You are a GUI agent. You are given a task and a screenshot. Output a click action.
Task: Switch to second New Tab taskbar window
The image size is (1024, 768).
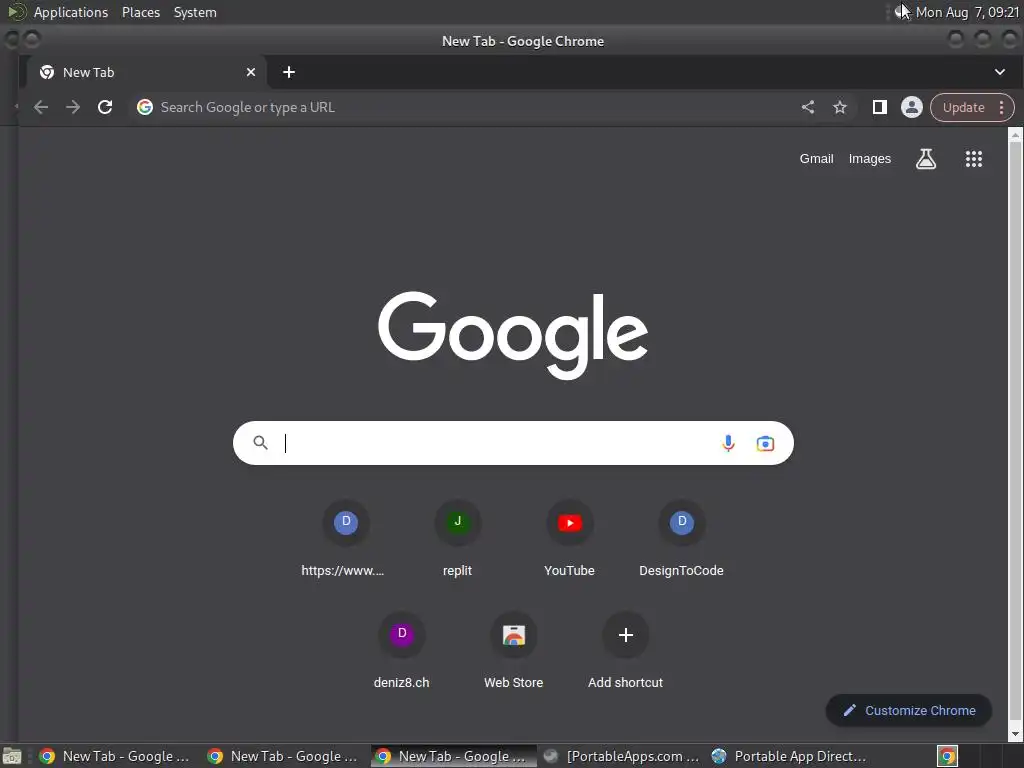click(283, 756)
